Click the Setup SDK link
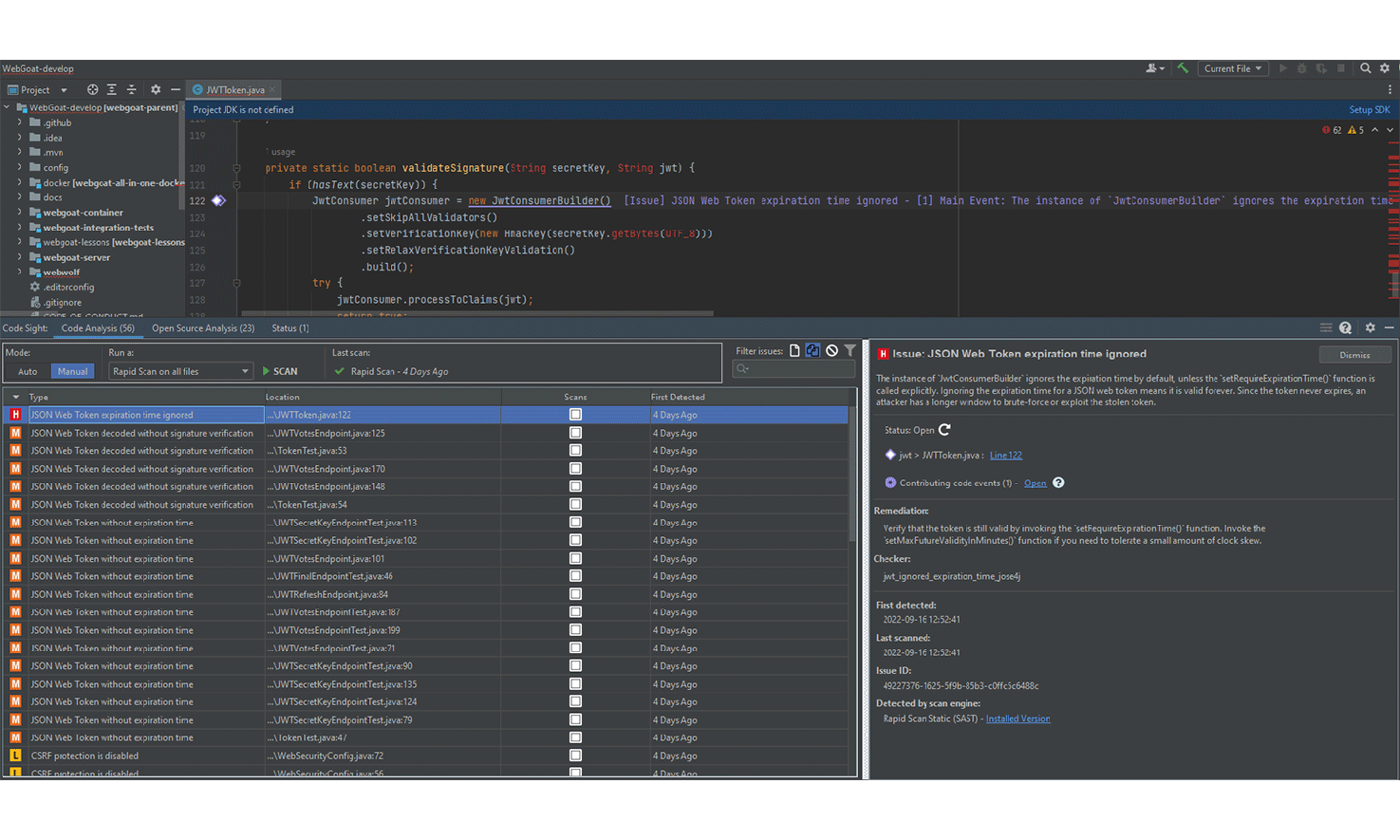Viewport: 1400px width, 840px height. coord(1369,109)
